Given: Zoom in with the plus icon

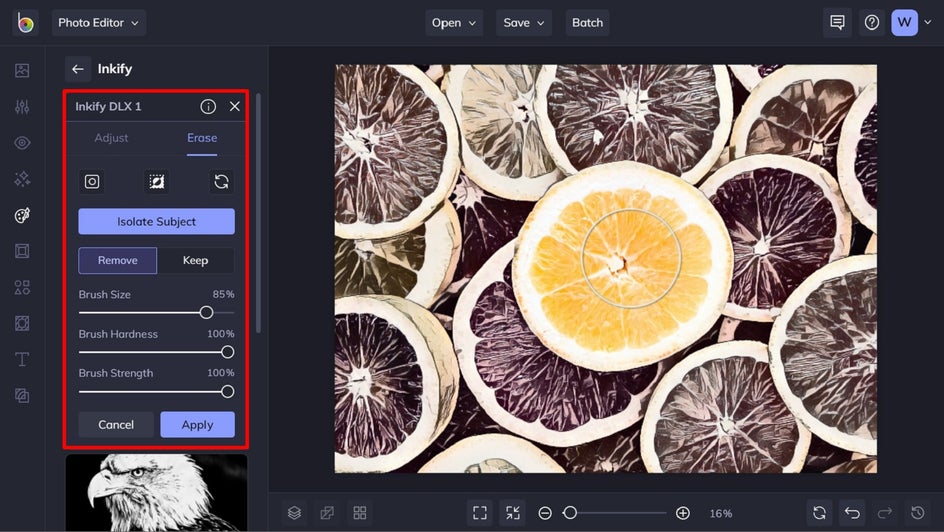Looking at the screenshot, I should [683, 513].
